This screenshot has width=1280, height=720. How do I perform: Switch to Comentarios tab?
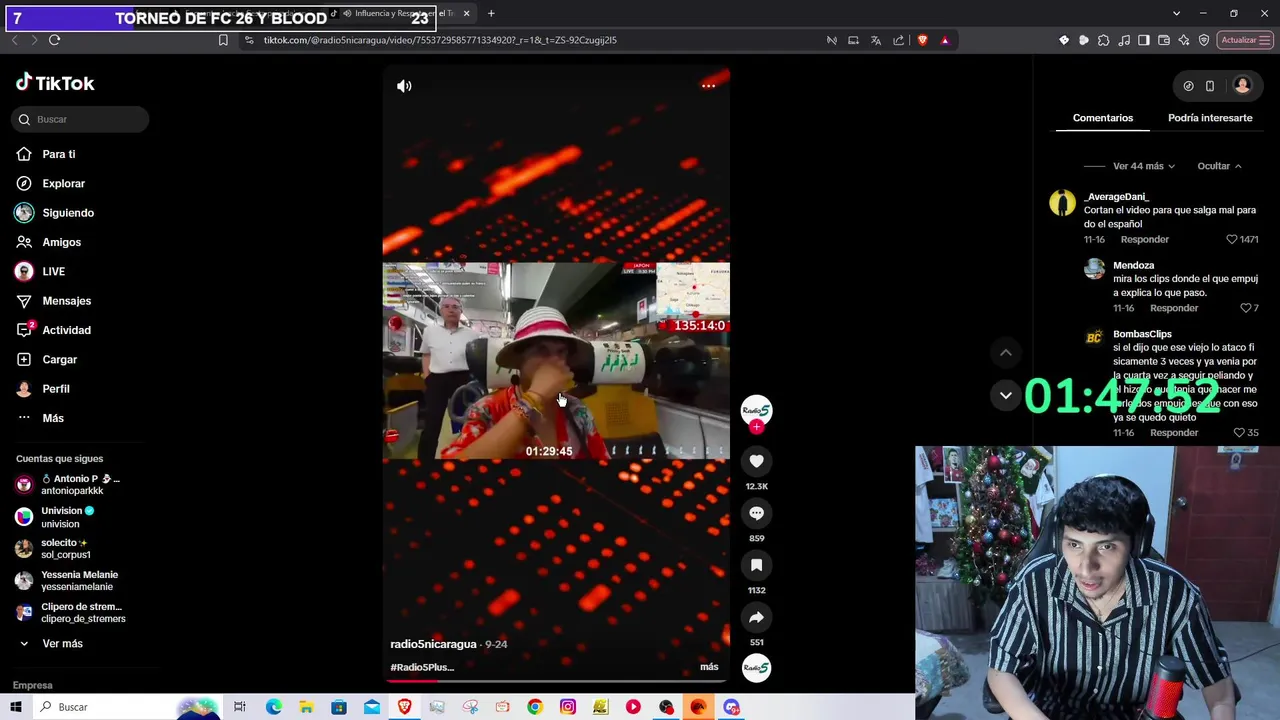[1103, 118]
